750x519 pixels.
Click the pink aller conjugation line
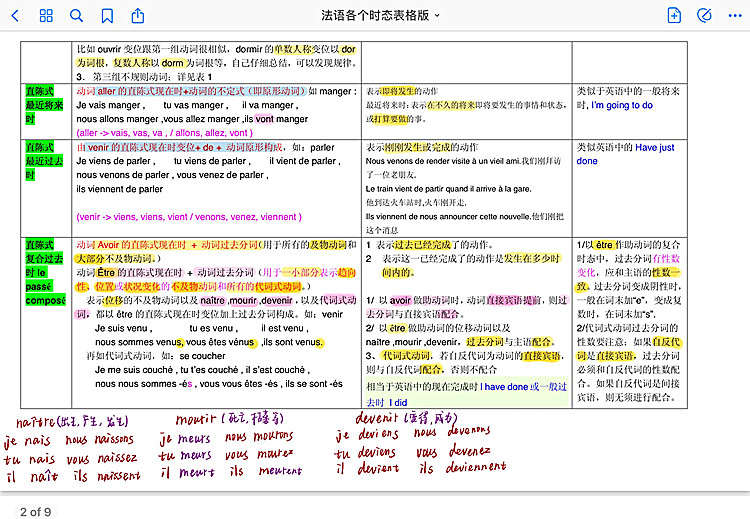[166, 132]
